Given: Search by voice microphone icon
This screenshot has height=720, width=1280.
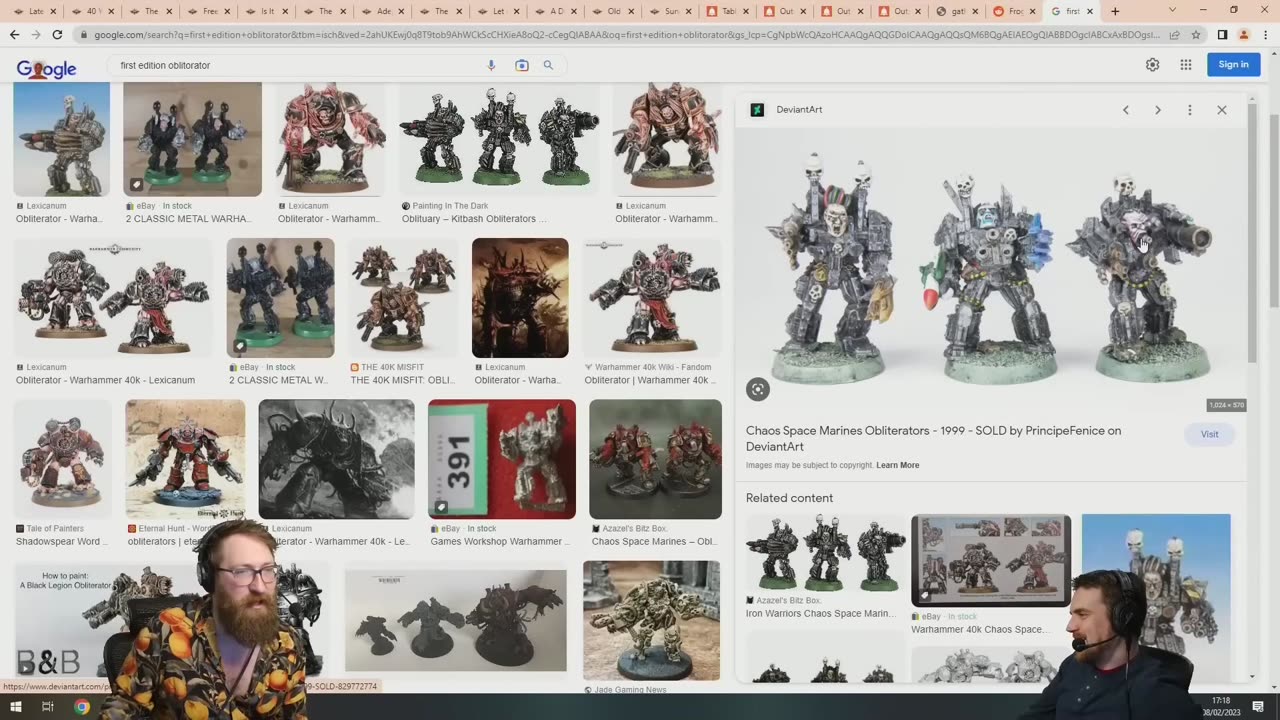Looking at the screenshot, I should [491, 65].
